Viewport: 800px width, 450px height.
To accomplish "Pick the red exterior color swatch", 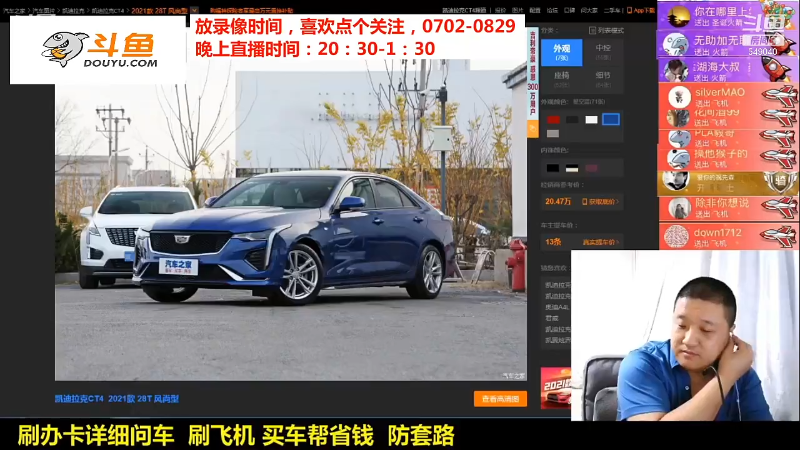I will pos(553,119).
